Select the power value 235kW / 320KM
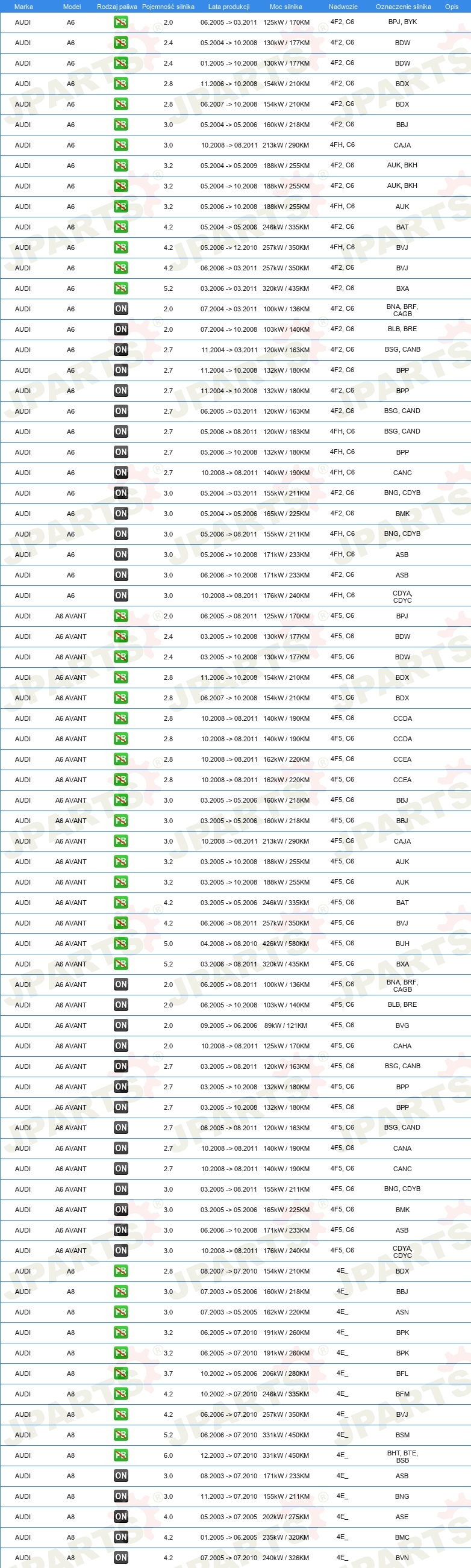The width and height of the screenshot is (471, 1568). point(286,1537)
